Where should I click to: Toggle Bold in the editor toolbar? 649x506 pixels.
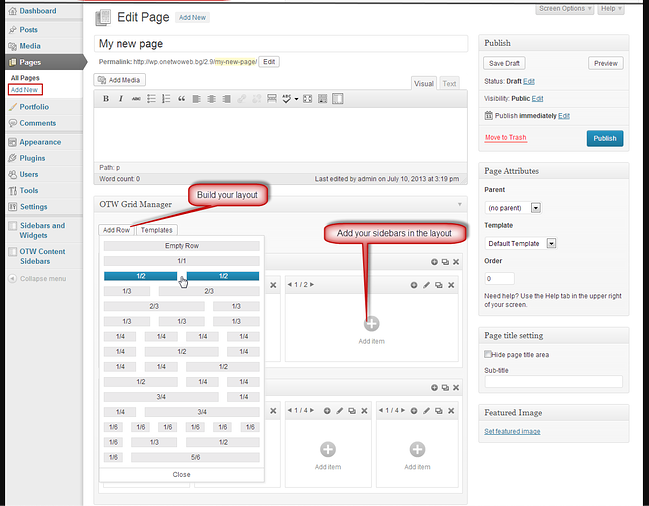tap(106, 99)
